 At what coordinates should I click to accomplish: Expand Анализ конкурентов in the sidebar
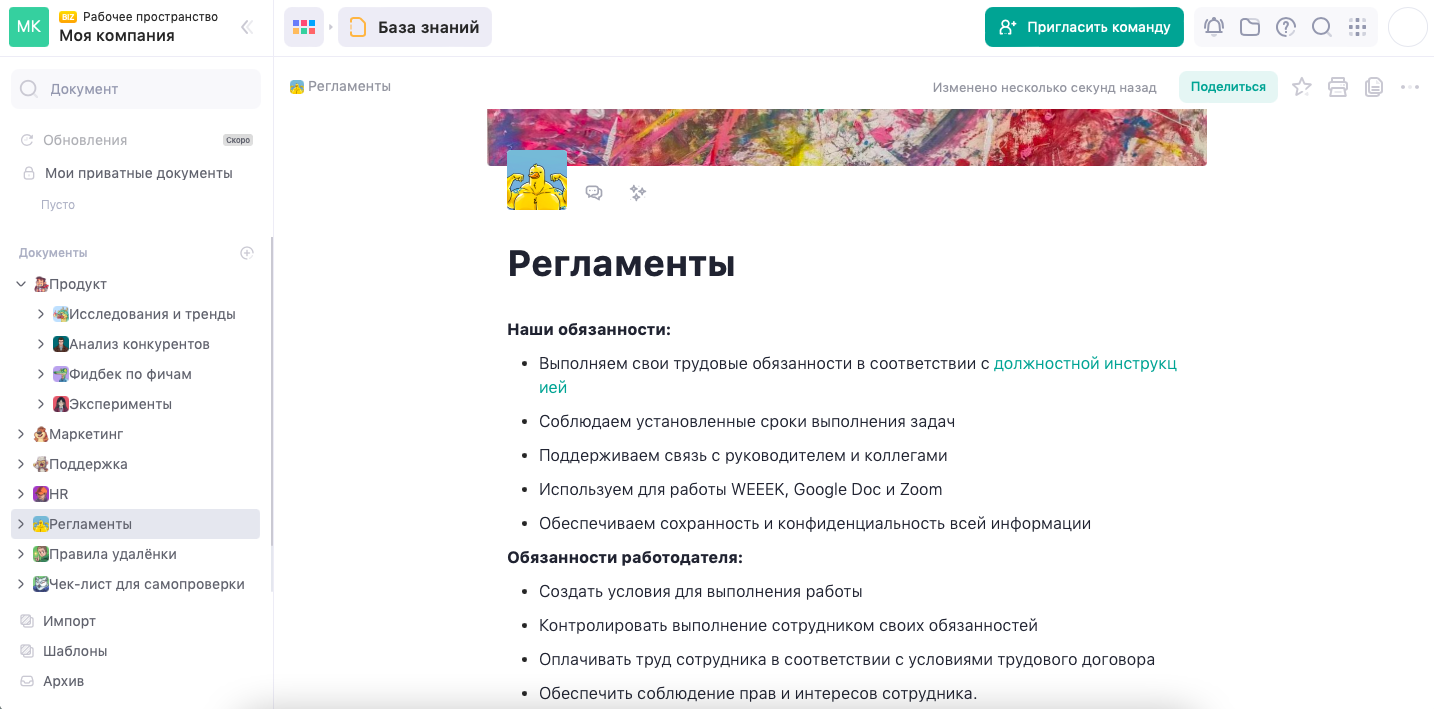[x=41, y=343]
